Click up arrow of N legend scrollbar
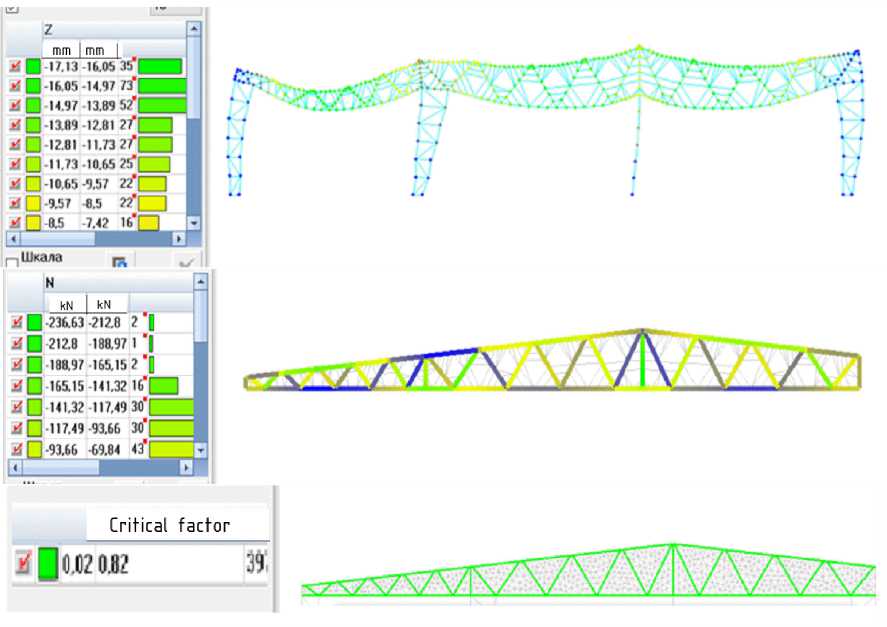Viewport: 887px width, 627px height. click(201, 281)
